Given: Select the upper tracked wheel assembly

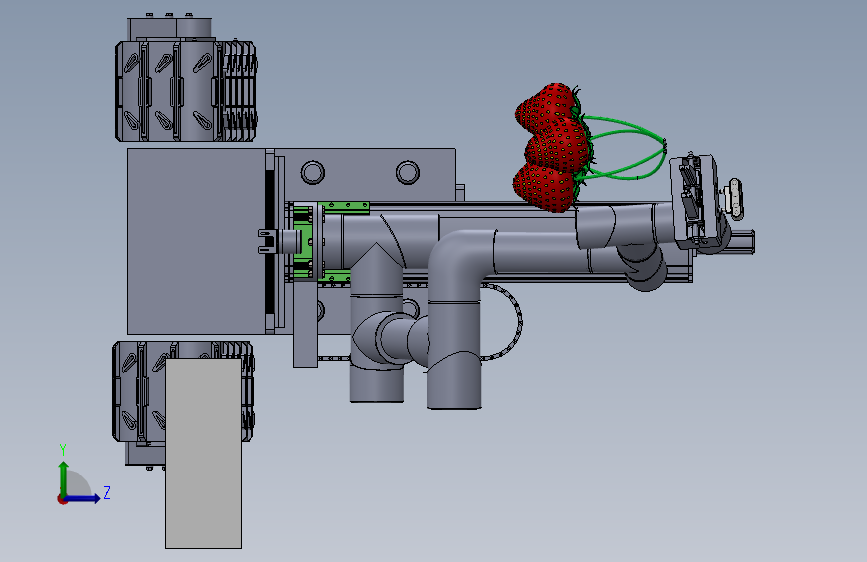Looking at the screenshot, I should coord(186,90).
